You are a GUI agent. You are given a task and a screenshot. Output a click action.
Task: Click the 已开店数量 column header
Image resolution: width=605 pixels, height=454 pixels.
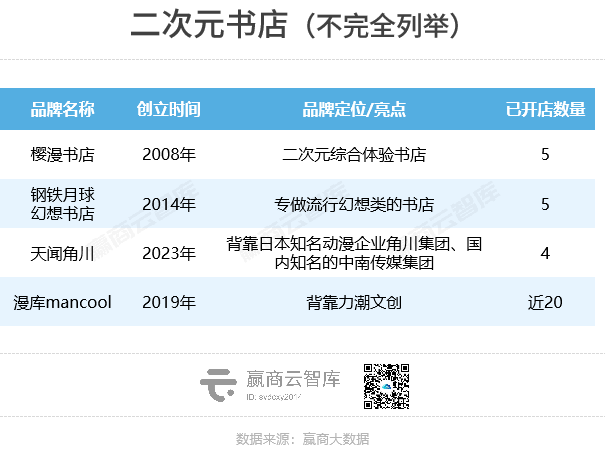tap(545, 110)
